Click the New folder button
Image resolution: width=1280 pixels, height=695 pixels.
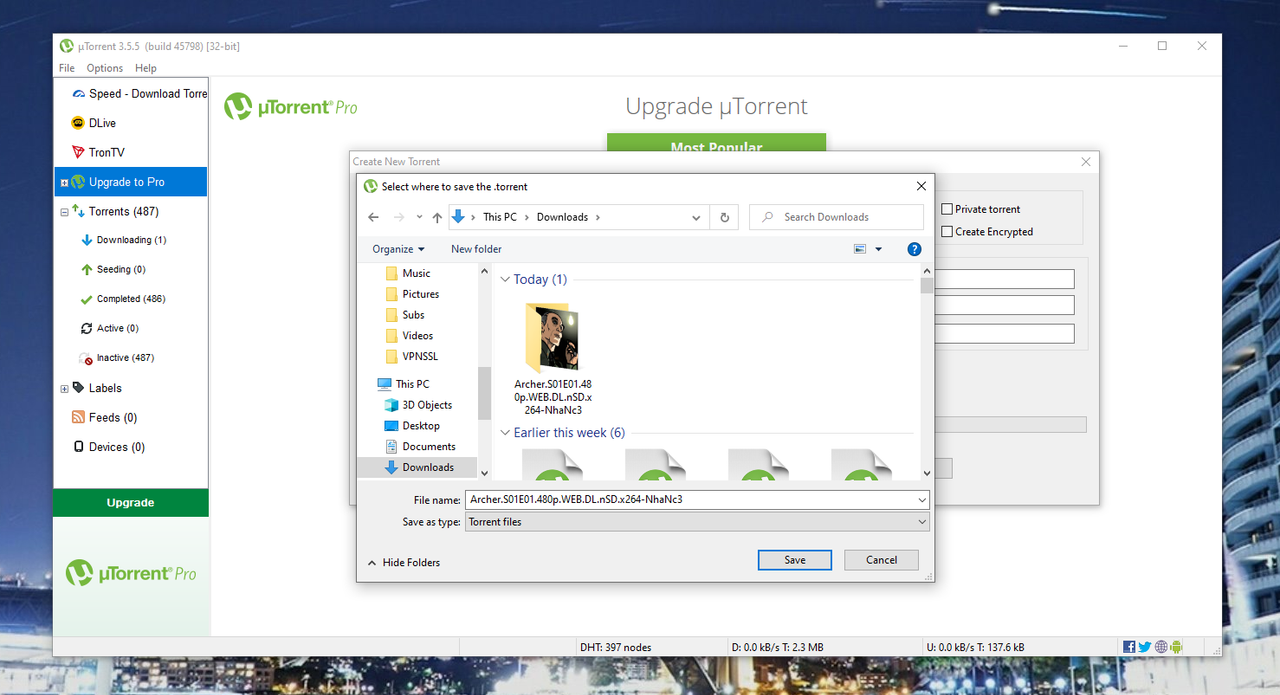pos(476,249)
